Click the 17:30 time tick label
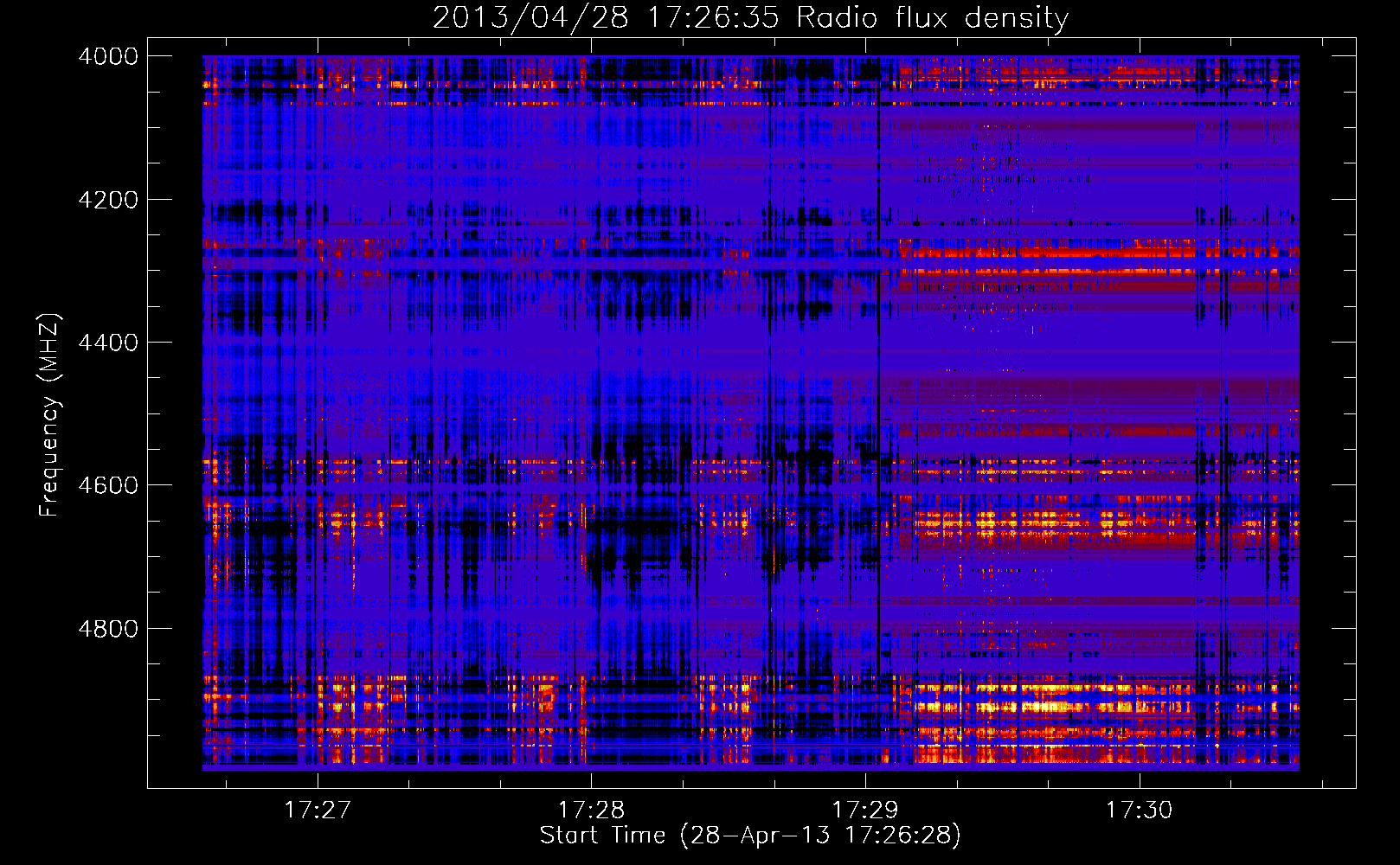1400x865 pixels. [1140, 811]
